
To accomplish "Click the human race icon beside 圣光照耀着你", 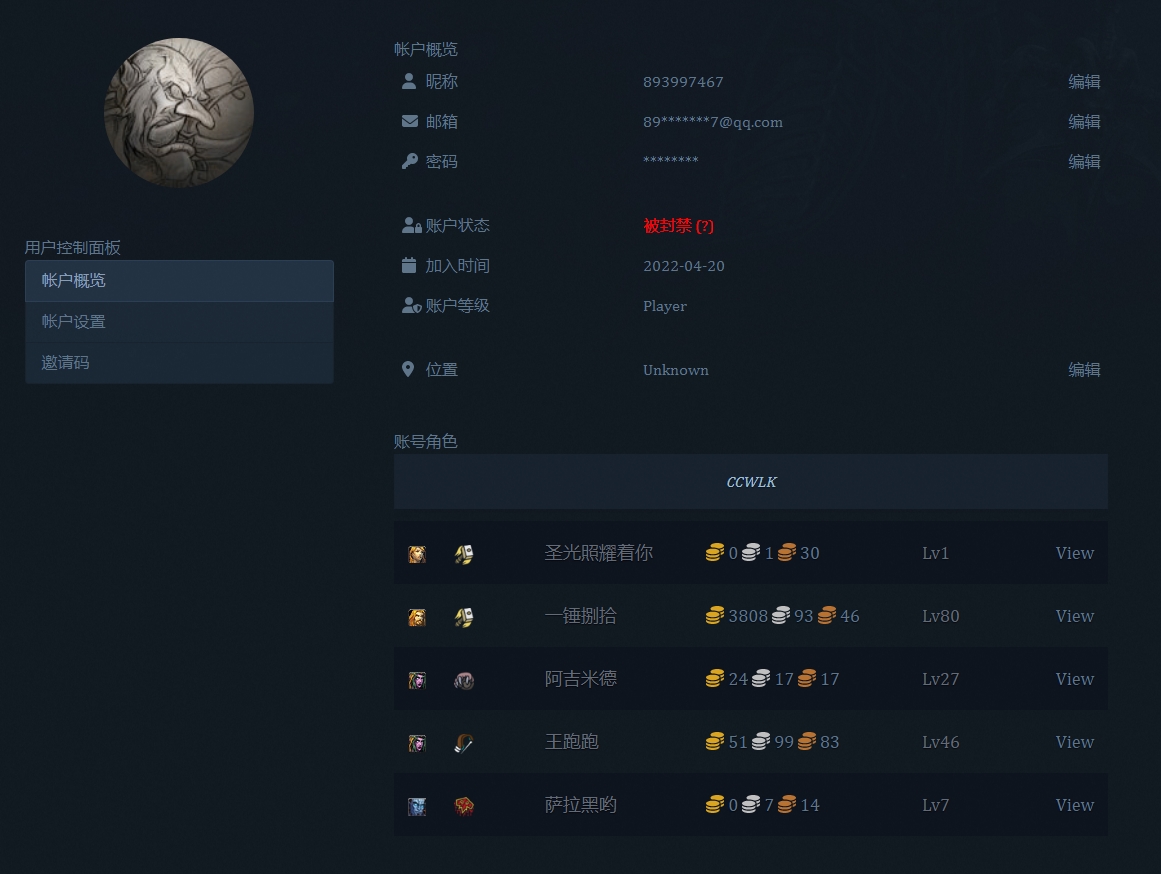I will 417,553.
